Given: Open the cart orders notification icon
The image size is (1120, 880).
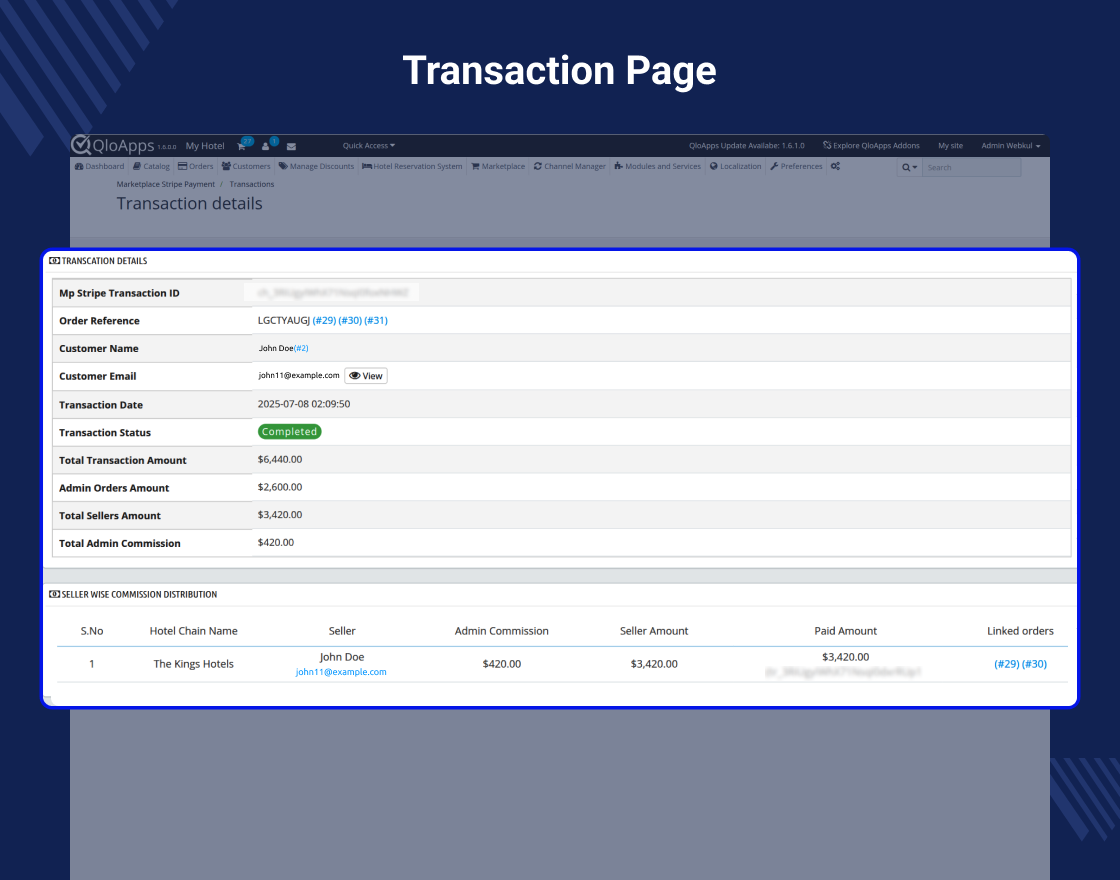Looking at the screenshot, I should click(242, 146).
